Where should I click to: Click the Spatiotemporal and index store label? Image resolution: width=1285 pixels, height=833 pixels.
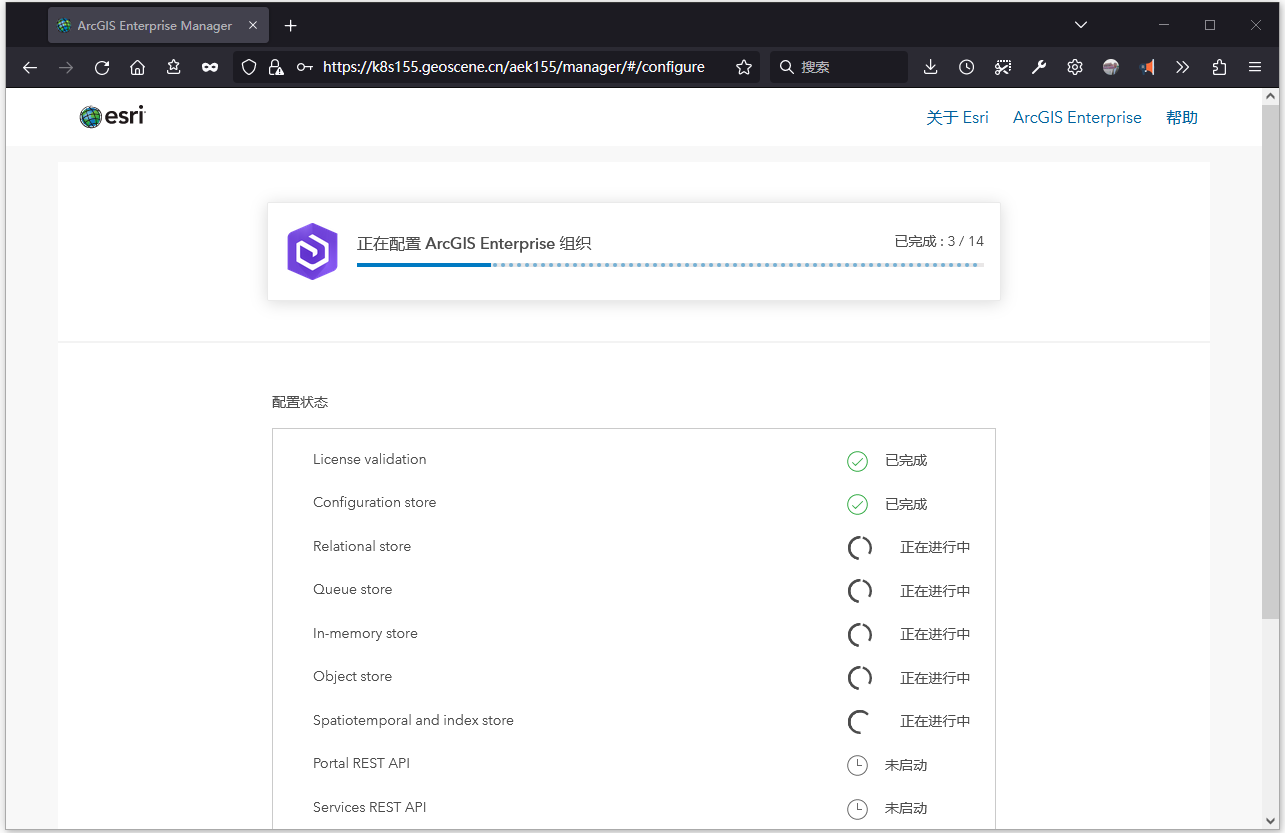tap(413, 720)
